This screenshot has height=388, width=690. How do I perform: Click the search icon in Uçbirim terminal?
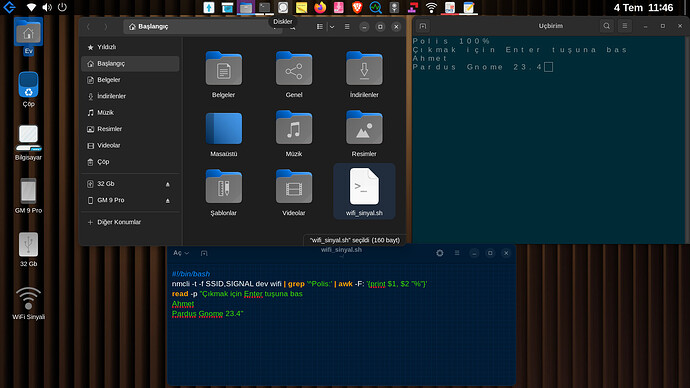pos(606,26)
